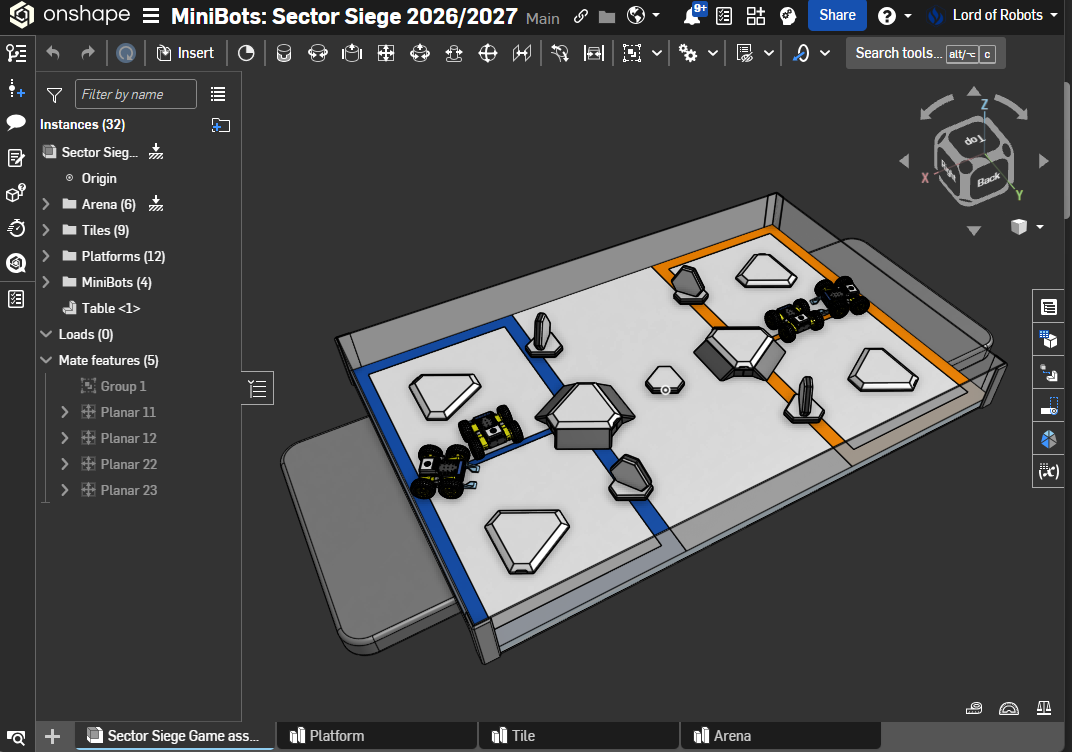Click the Filter by name field
The width and height of the screenshot is (1072, 752).
[x=135, y=94]
